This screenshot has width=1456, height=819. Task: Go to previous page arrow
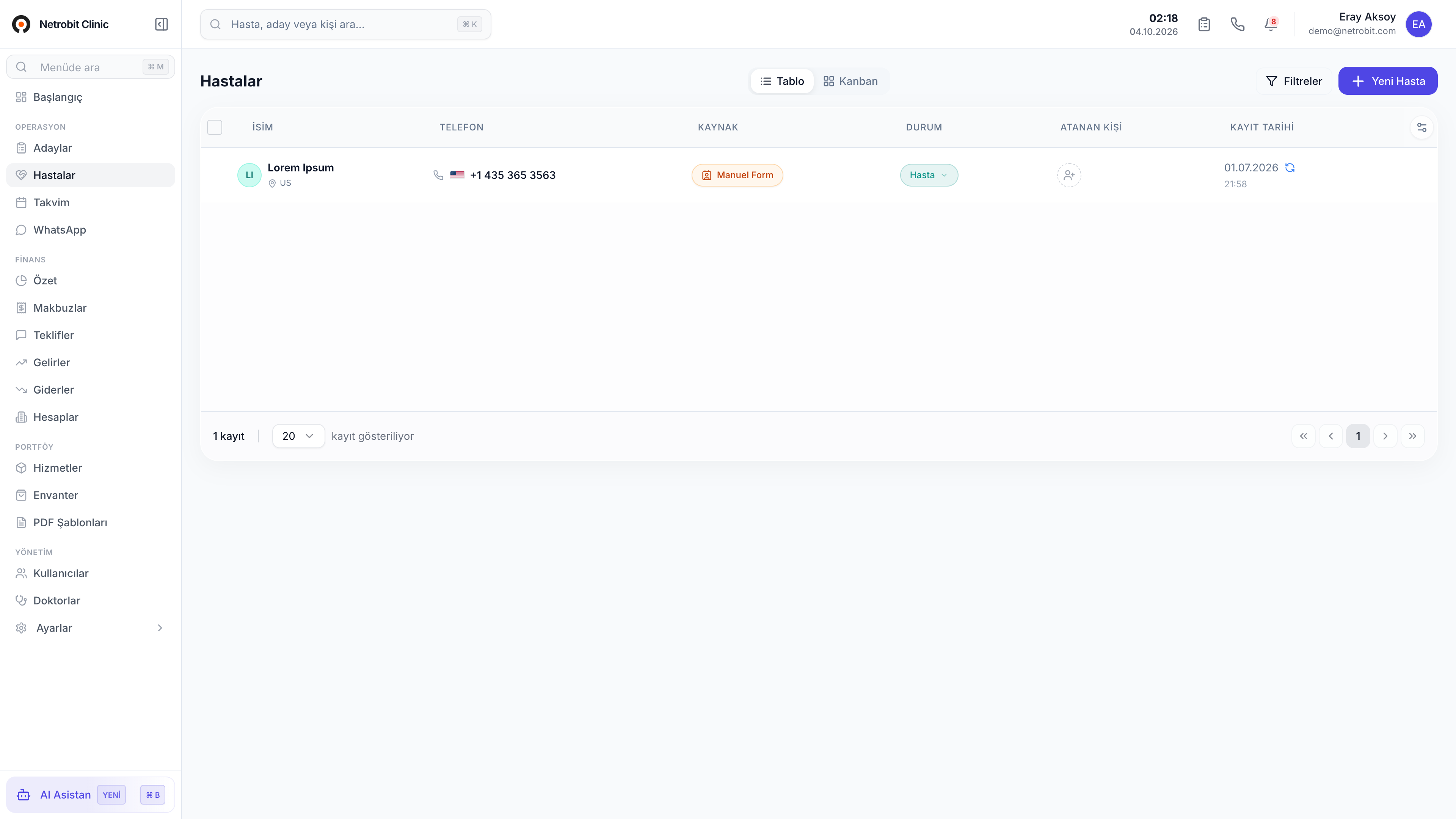[x=1330, y=436]
